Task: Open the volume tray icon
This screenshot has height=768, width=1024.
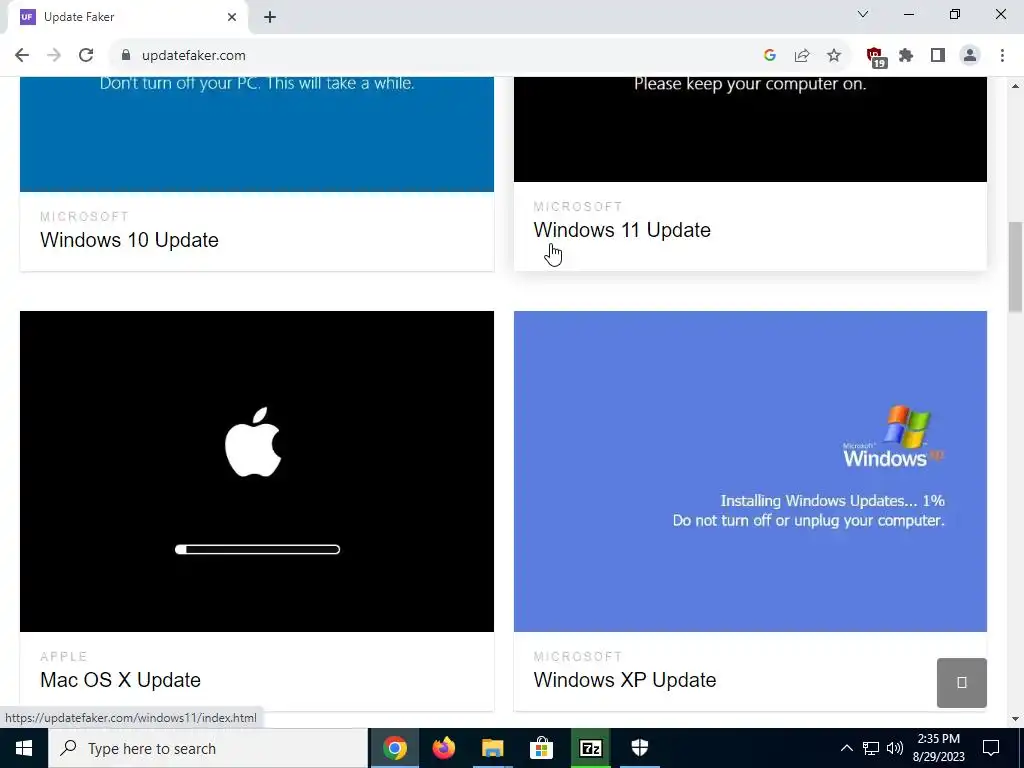Action: tap(895, 748)
